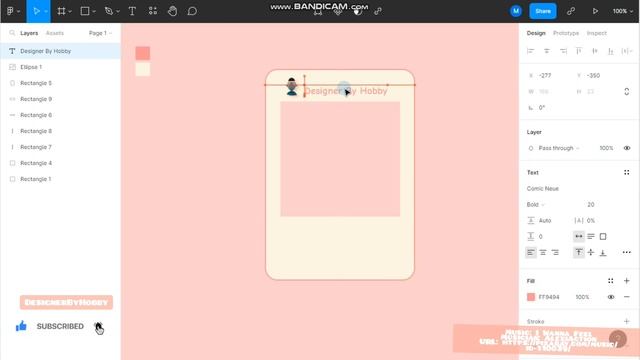The height and width of the screenshot is (360, 640).
Task: Switch to the Prototype tab
Action: point(566,33)
